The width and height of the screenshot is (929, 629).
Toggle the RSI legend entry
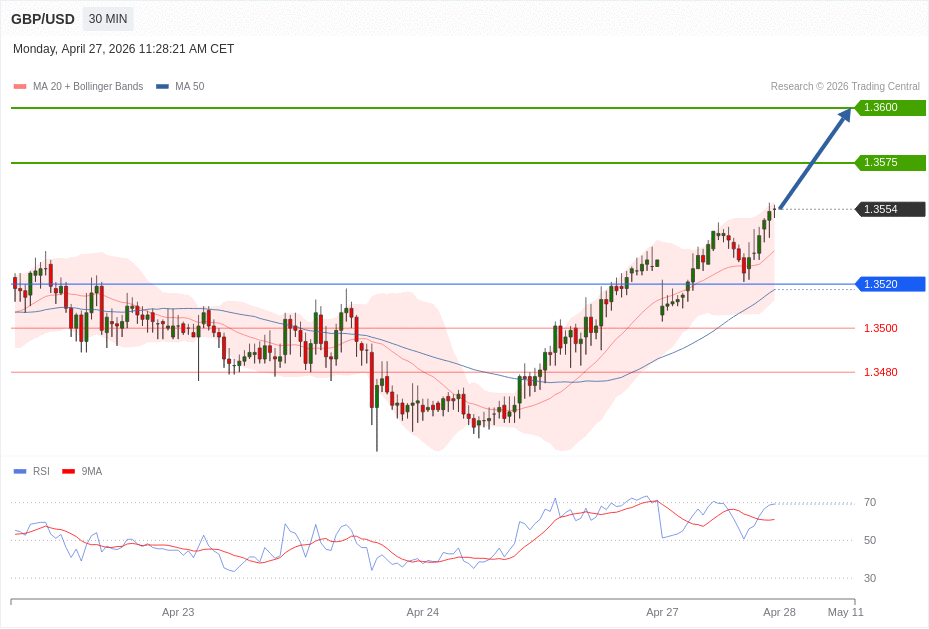[41, 471]
